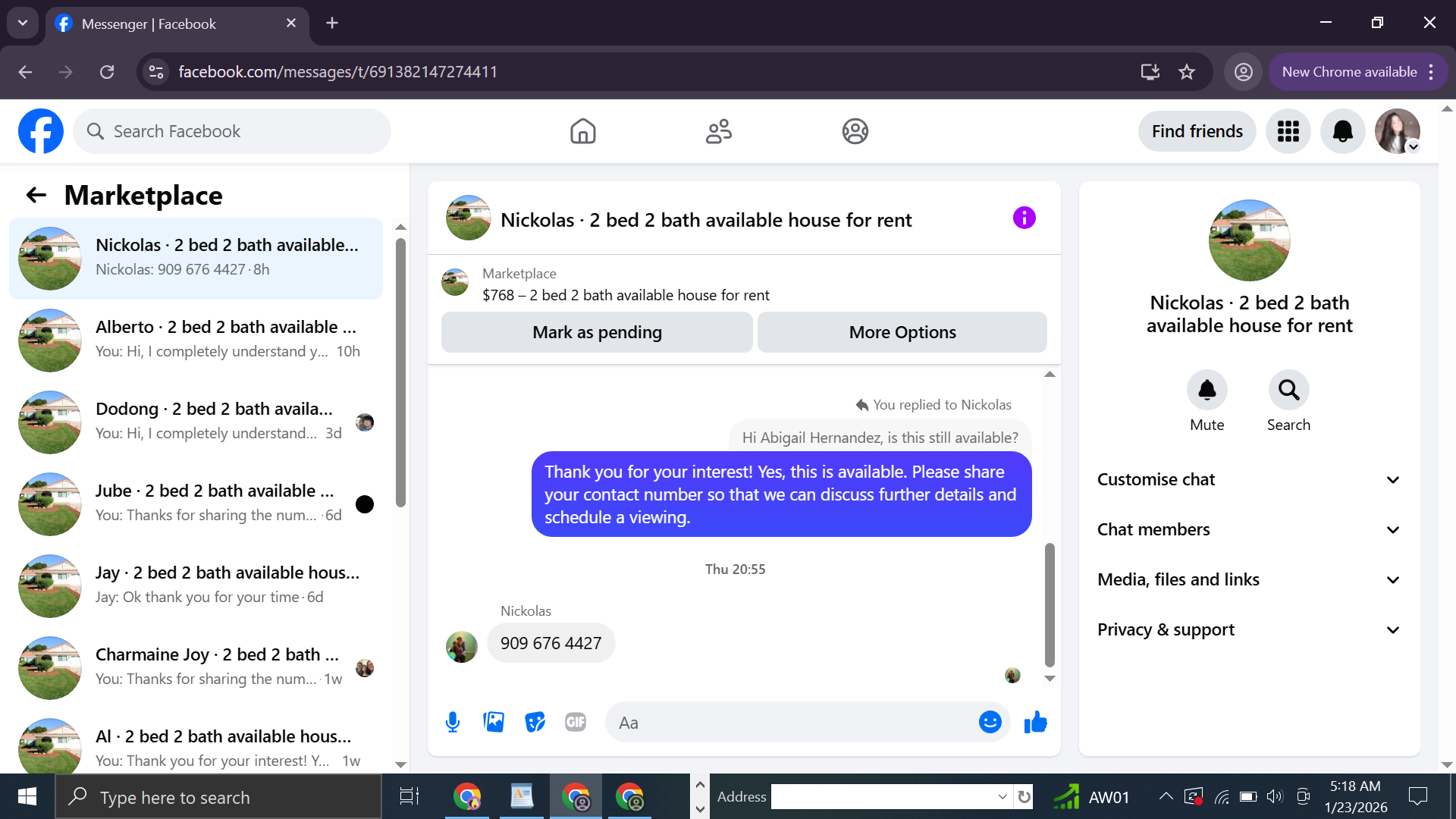Viewport: 1456px width, 819px height.
Task: Open Jube conversation in list
Action: [x=196, y=504]
